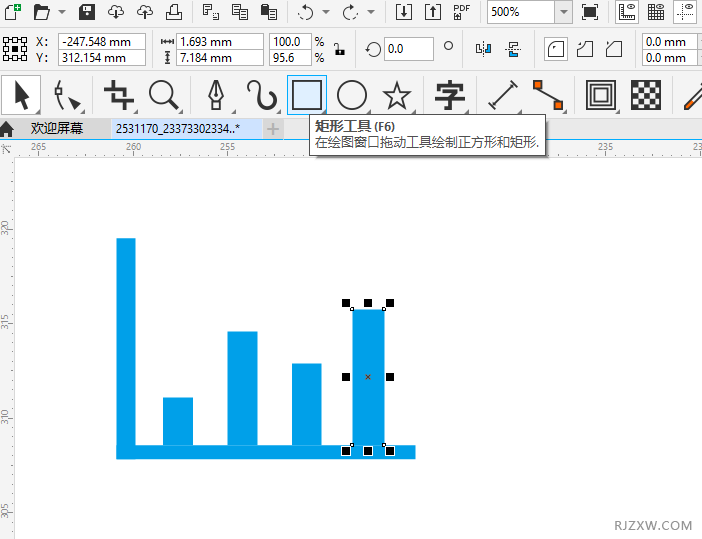This screenshot has height=539, width=702.
Task: Select the Crop tool
Action: click(x=119, y=95)
